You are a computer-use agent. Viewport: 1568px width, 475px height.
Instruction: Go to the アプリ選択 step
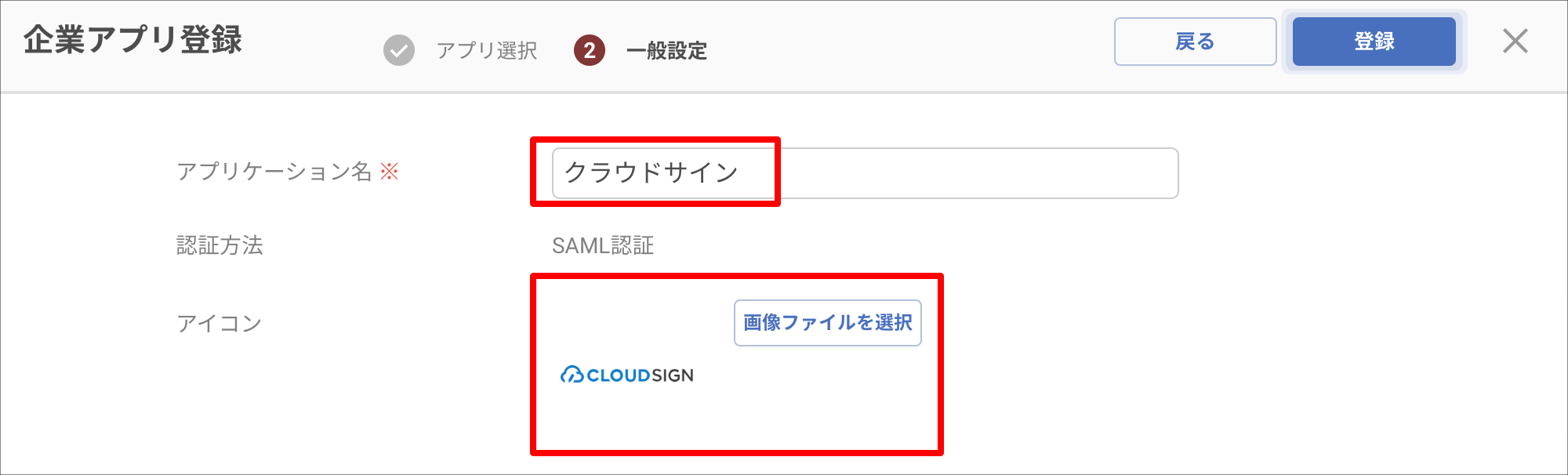coord(487,51)
